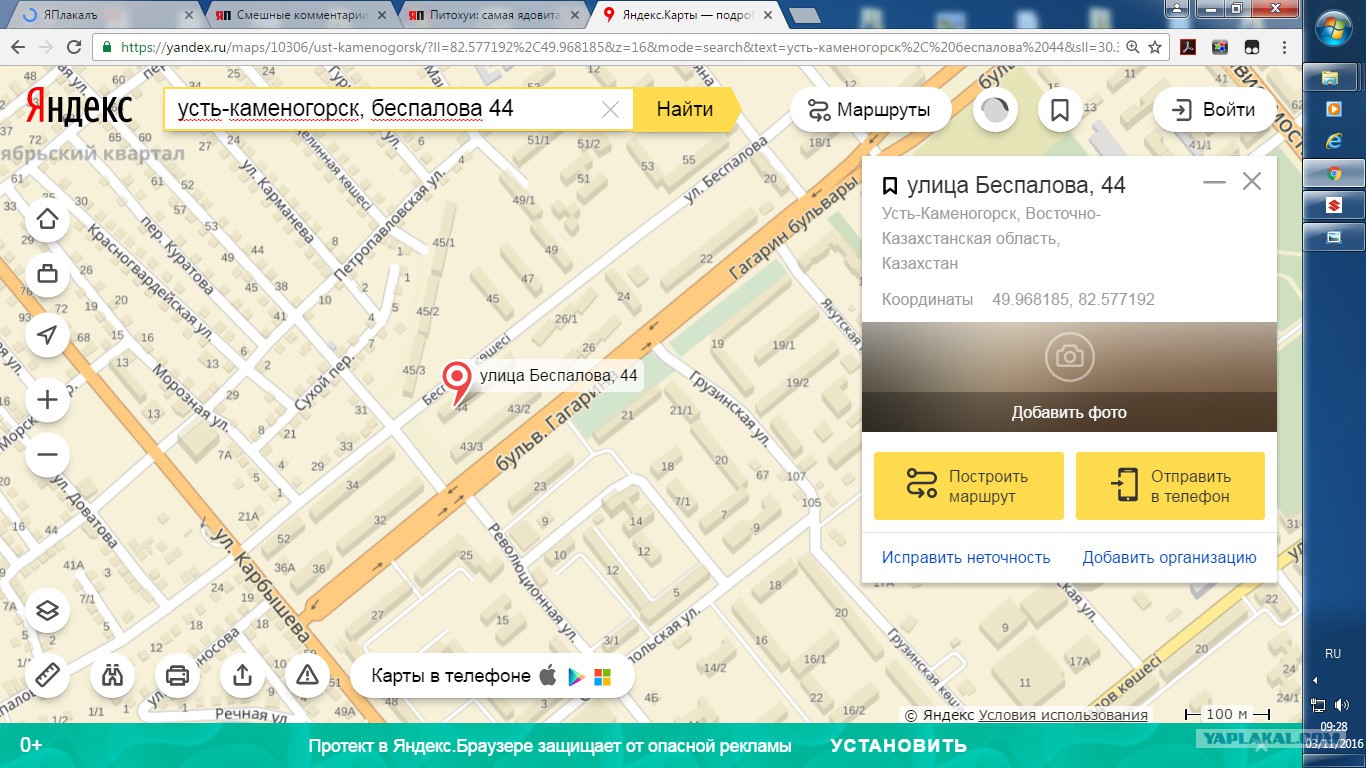Screen dimensions: 1366x768
Task: Select the Яндекс.Карты tab
Action: [x=688, y=15]
